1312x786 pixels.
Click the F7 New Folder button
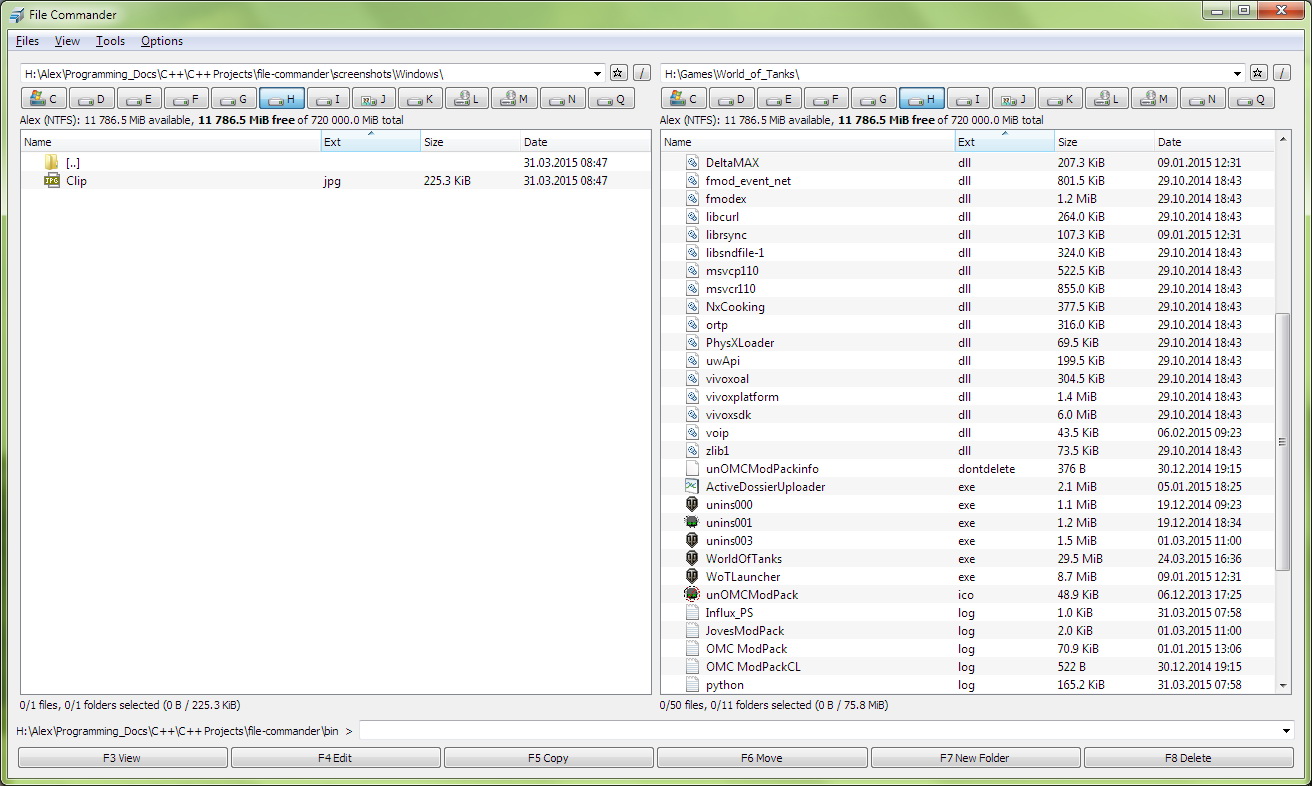pyautogui.click(x=975, y=758)
